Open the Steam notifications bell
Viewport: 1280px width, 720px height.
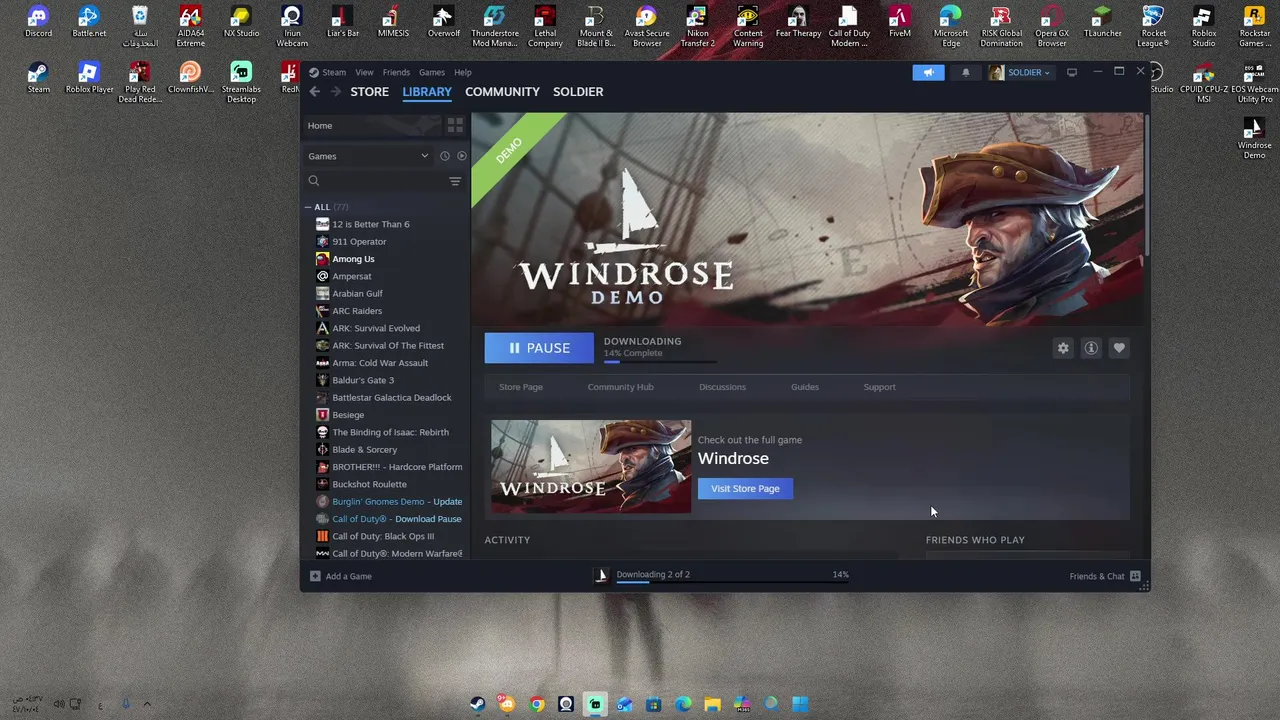point(965,72)
